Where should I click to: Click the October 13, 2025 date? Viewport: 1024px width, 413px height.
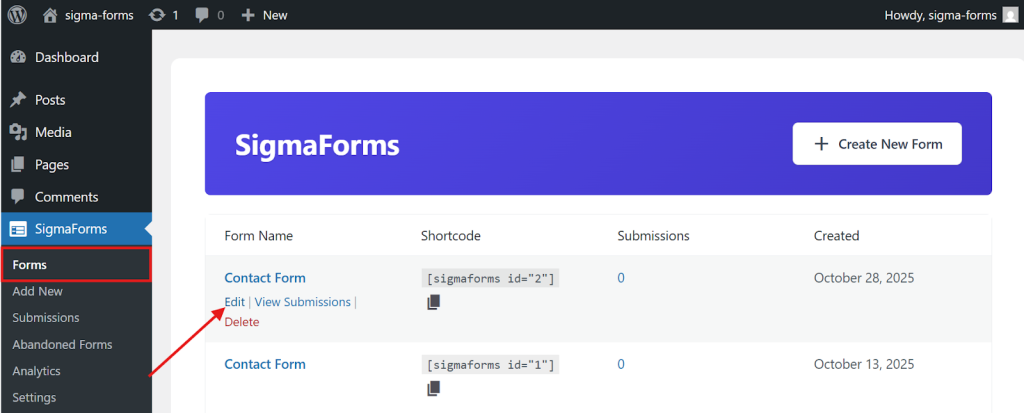(864, 364)
